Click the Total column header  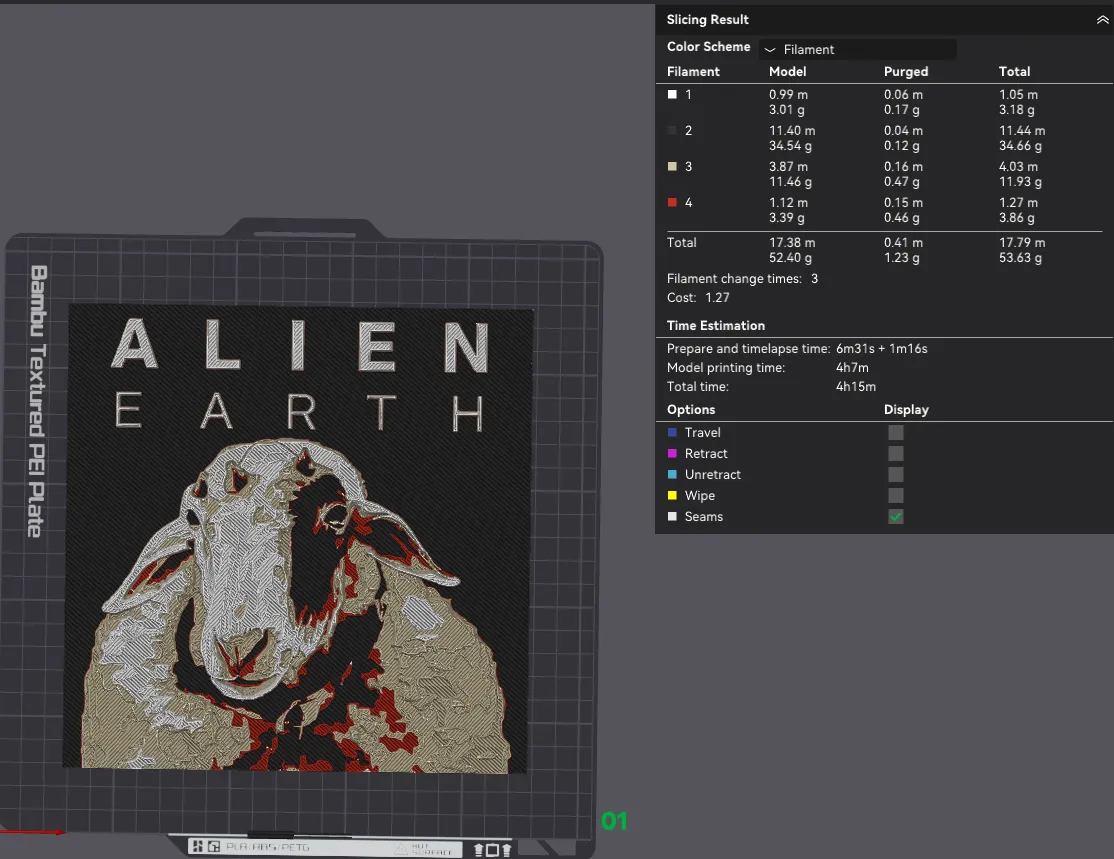pyautogui.click(x=1015, y=72)
